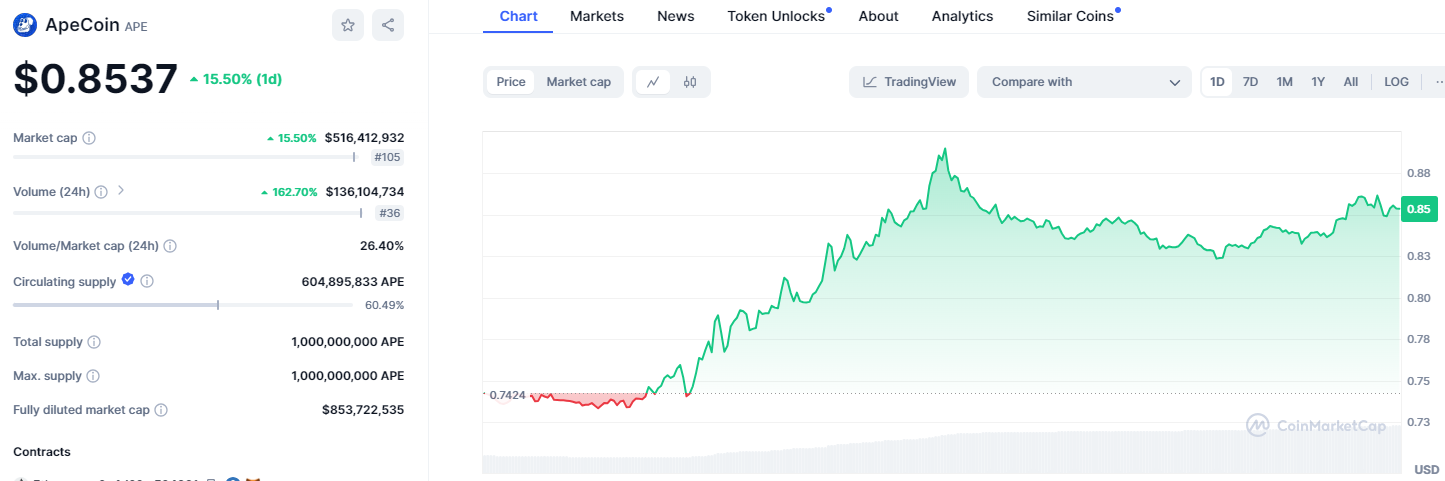Open Market cap info tooltip icon
Screen dimensions: 1445x481
pyautogui.click(x=89, y=138)
